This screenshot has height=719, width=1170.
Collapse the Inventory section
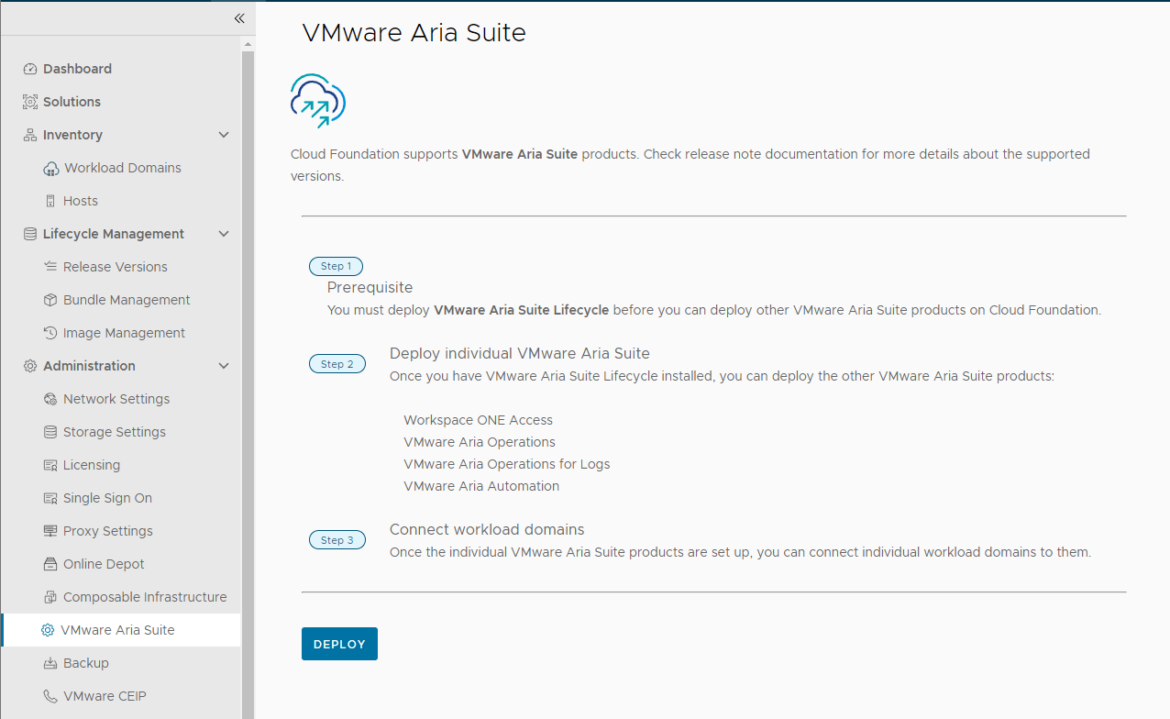(x=224, y=134)
